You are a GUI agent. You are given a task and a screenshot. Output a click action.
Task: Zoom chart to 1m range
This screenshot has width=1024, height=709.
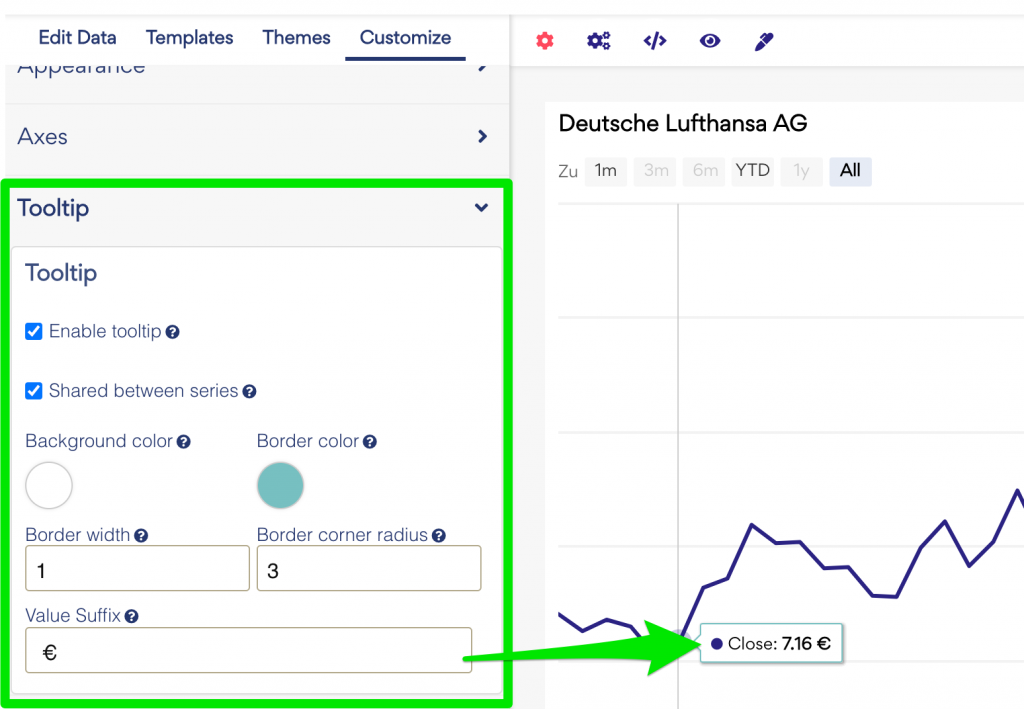605,171
